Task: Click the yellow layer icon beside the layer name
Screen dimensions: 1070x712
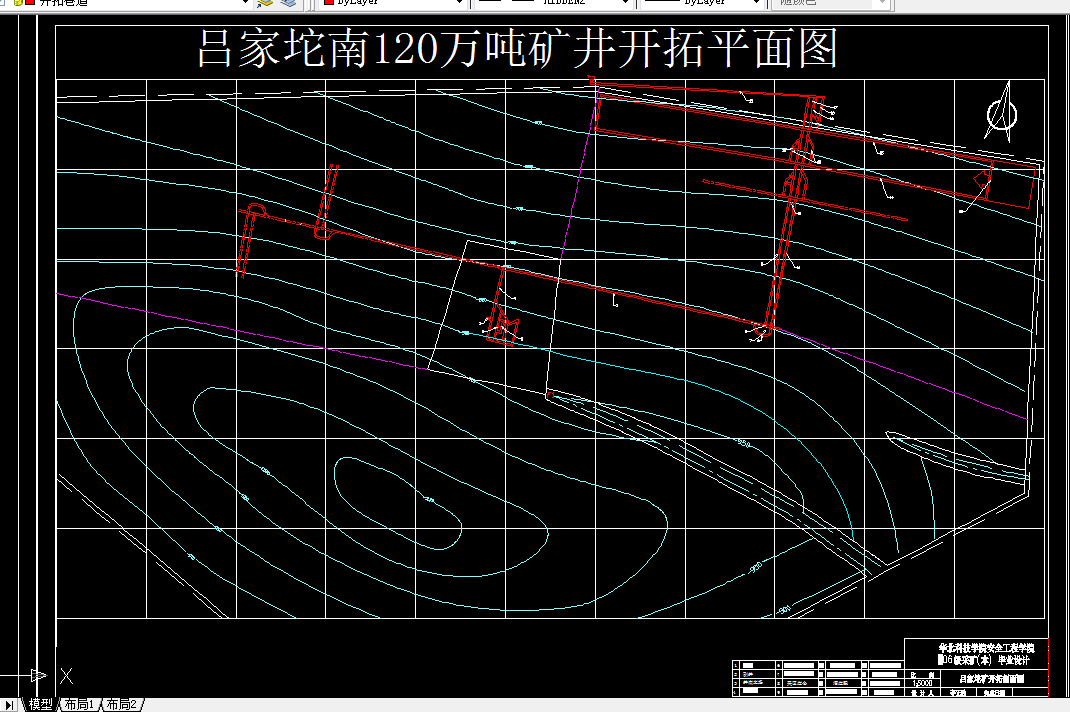Action: click(17, 4)
